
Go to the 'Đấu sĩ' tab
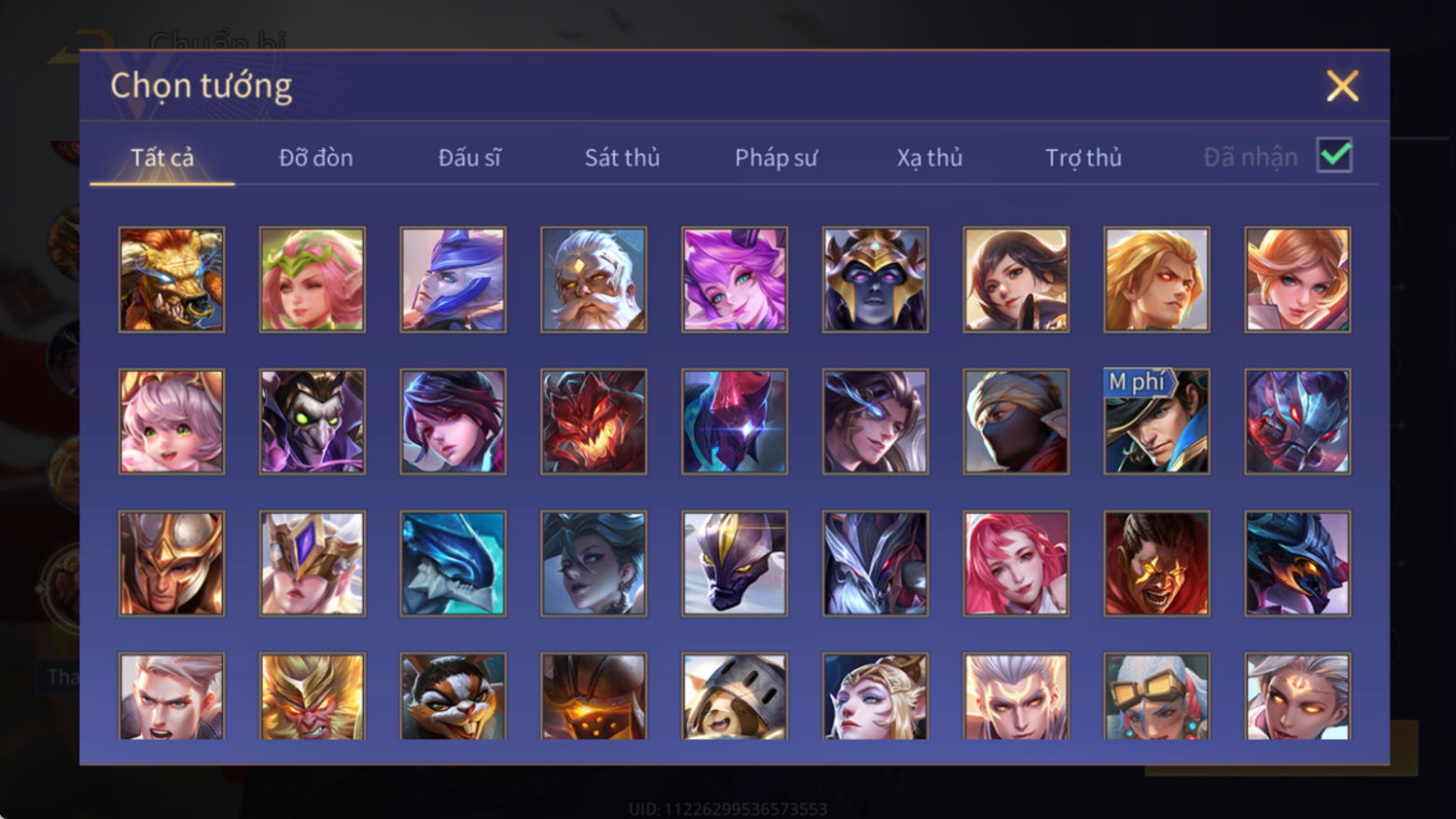469,158
